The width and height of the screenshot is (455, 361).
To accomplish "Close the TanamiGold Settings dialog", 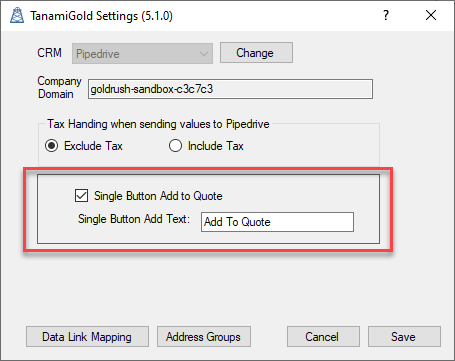I will click(431, 15).
